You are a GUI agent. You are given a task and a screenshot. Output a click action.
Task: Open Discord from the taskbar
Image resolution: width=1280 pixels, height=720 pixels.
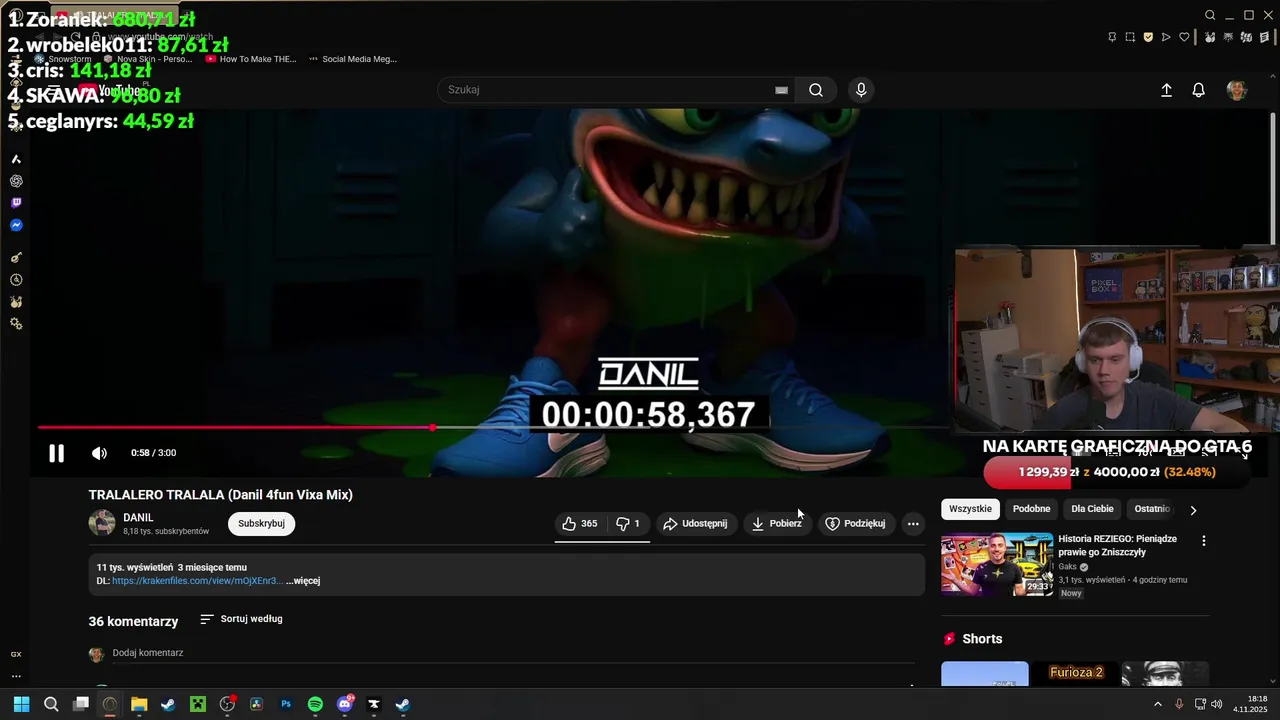pos(345,704)
